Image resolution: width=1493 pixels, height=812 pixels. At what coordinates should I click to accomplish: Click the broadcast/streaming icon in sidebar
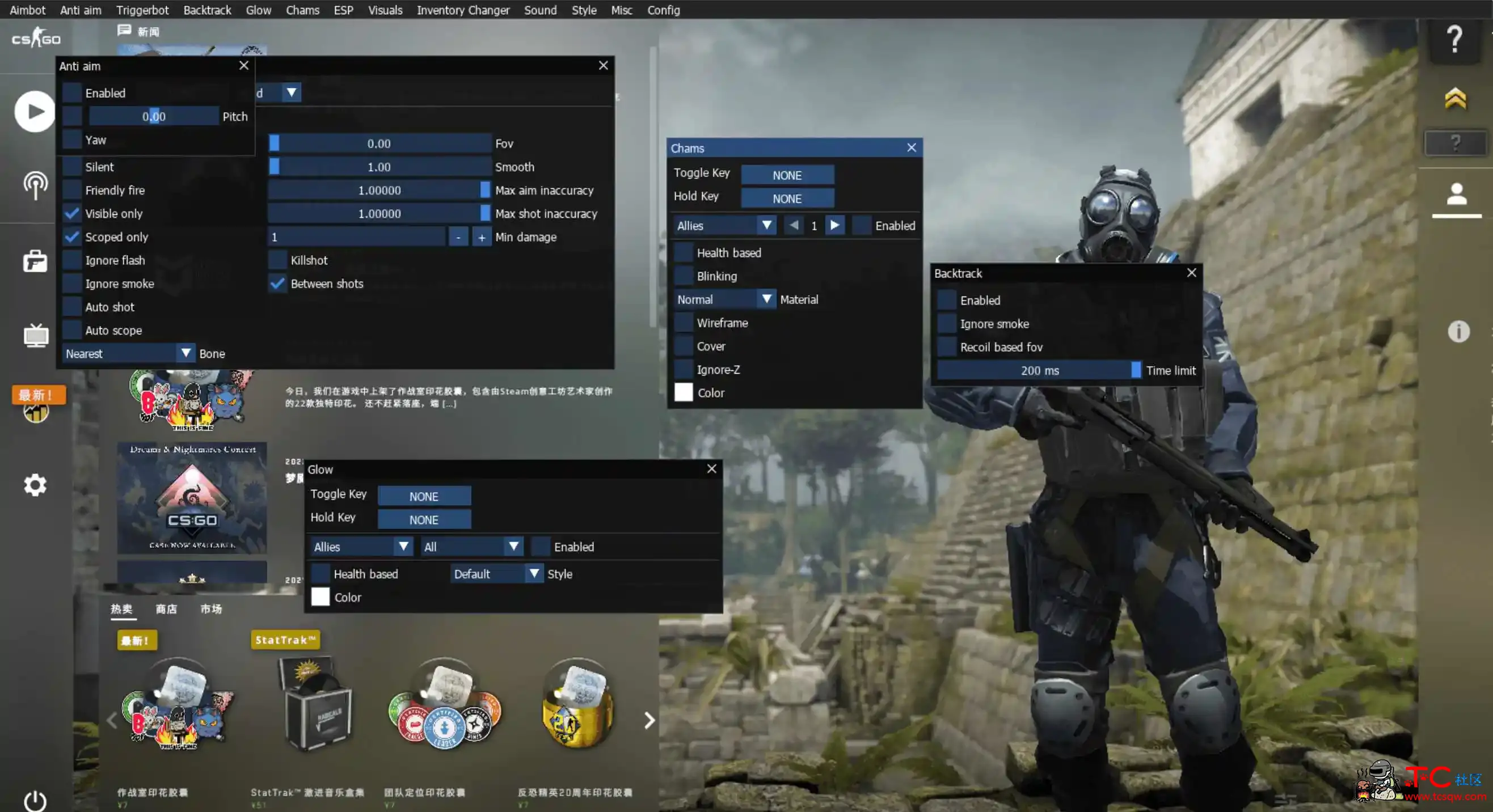click(34, 185)
